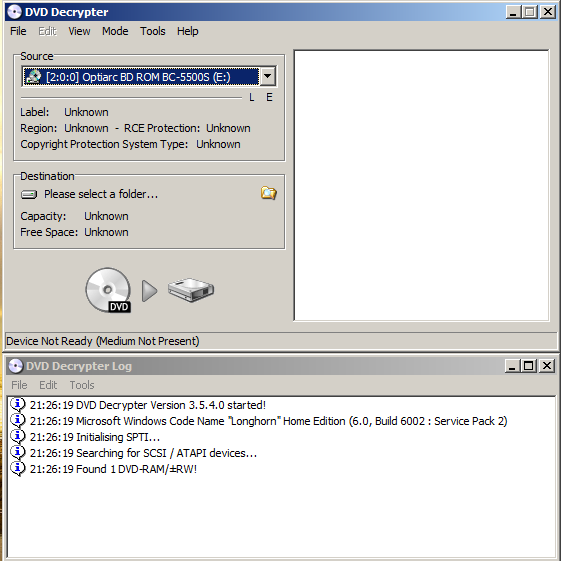This screenshot has width=561, height=561.
Task: Click 'Please select a folder...' destination text
Action: [x=101, y=194]
